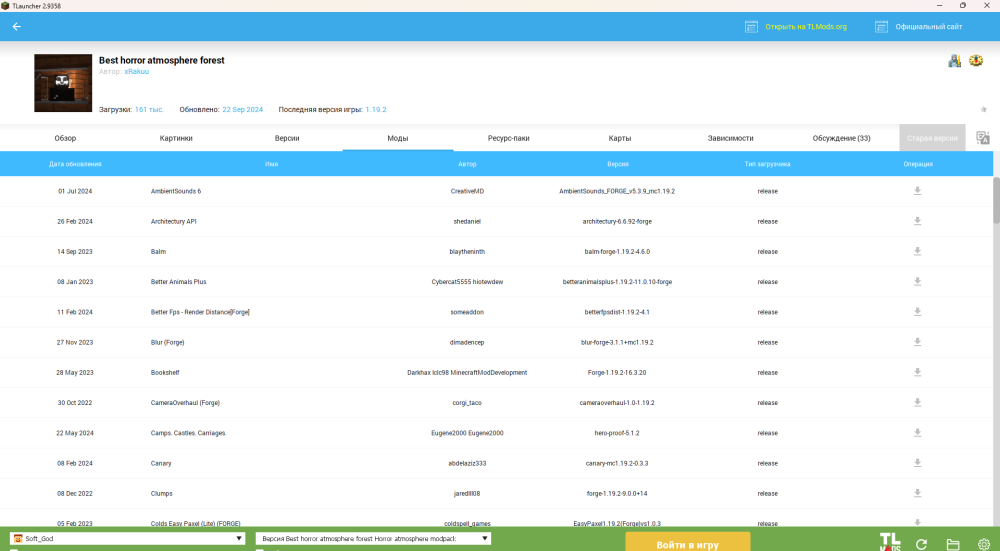Click the TL Mods logo icon
1000x551 pixels.
coord(890,542)
